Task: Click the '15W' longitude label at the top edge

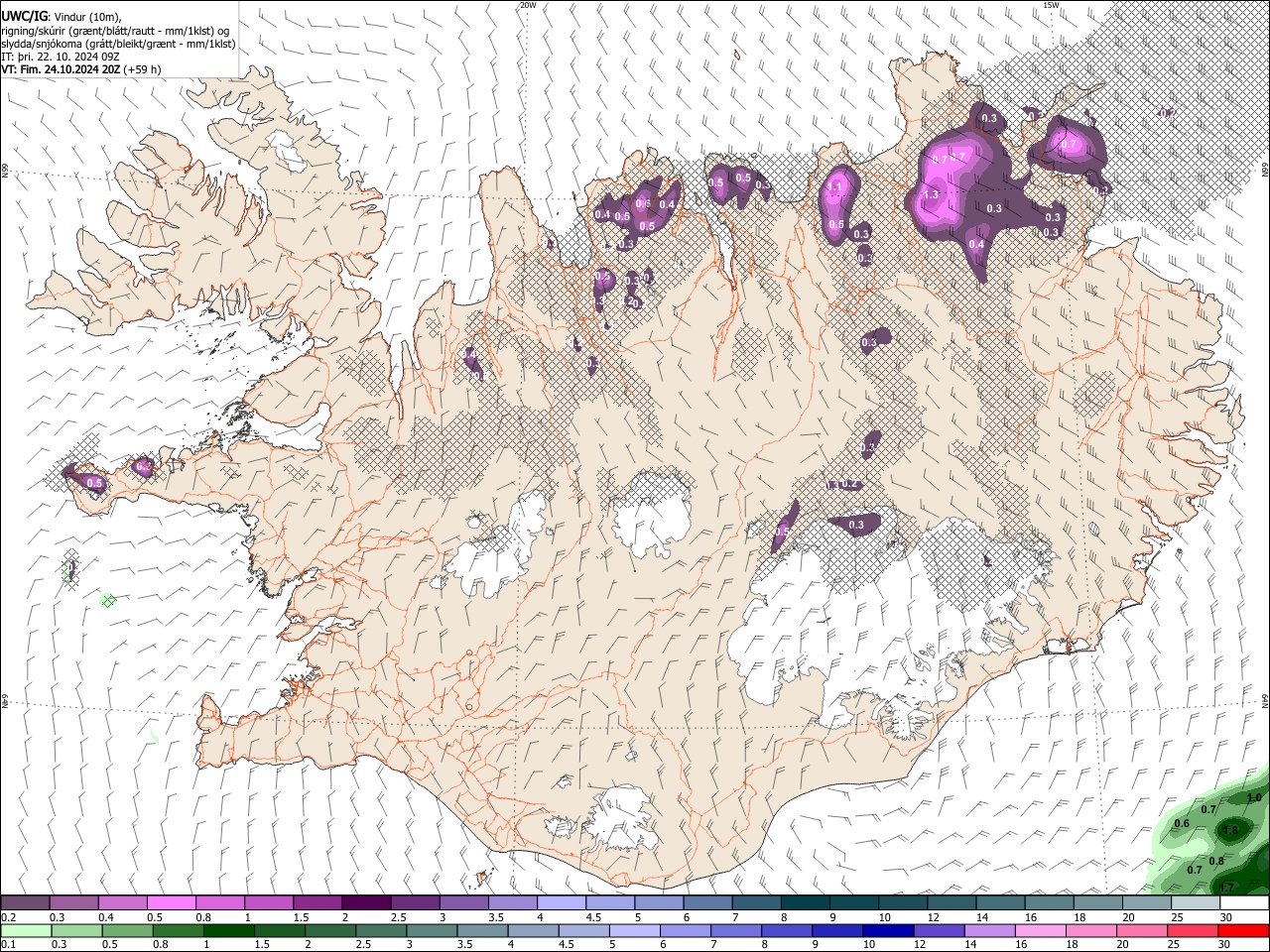Action: coord(1051,5)
